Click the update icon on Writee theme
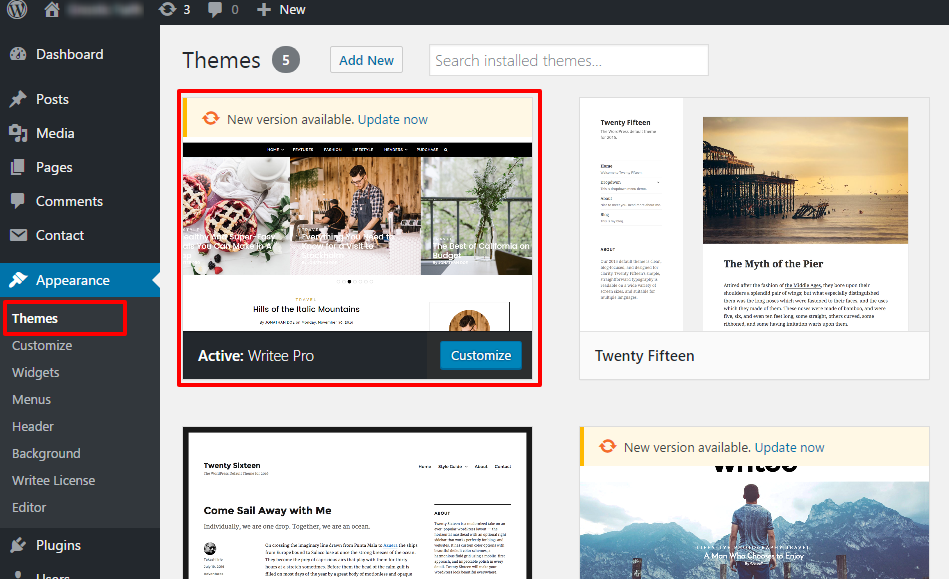 point(608,447)
